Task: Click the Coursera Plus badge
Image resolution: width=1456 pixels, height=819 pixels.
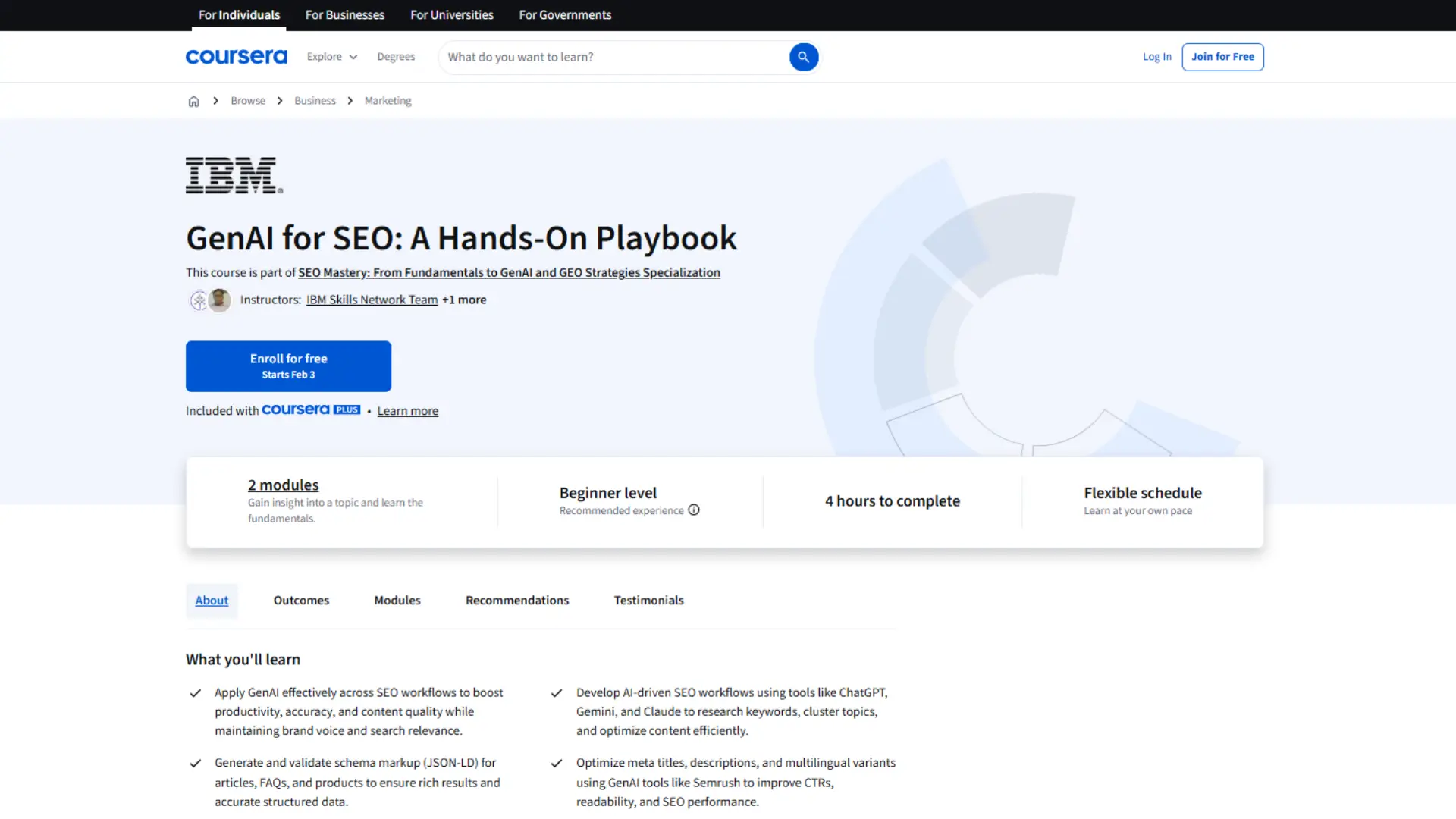Action: [311, 409]
